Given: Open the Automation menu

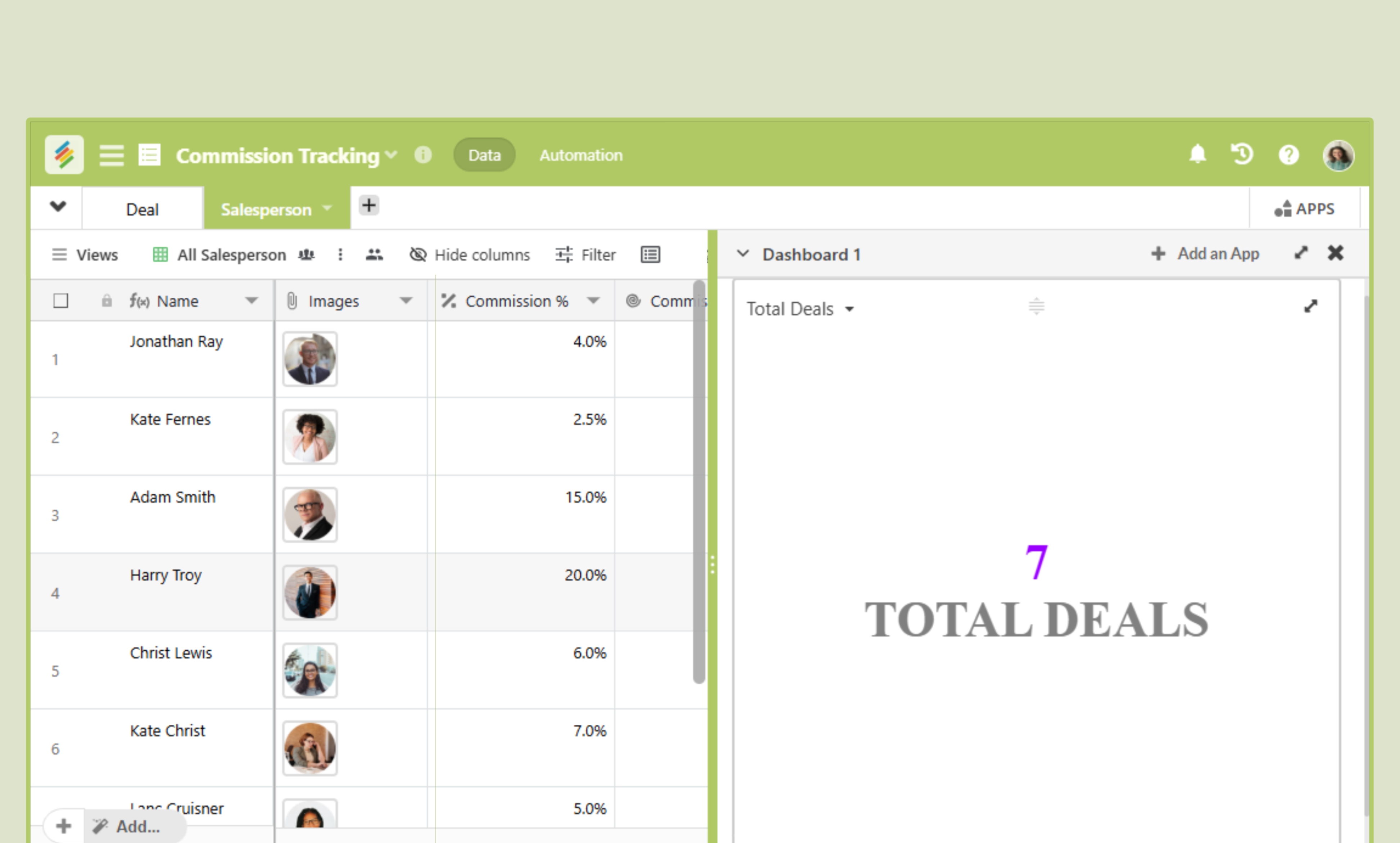Looking at the screenshot, I should (580, 155).
